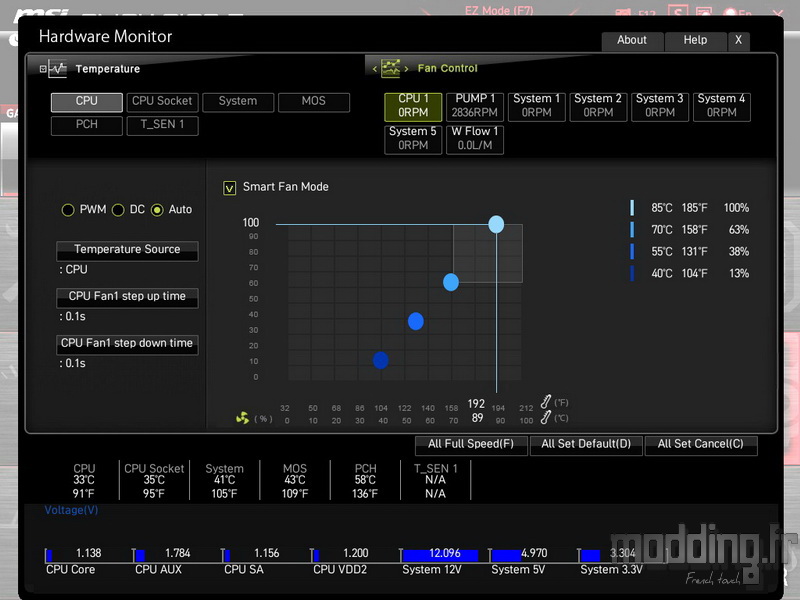Click the left chevron before Fan Control

pos(375,69)
